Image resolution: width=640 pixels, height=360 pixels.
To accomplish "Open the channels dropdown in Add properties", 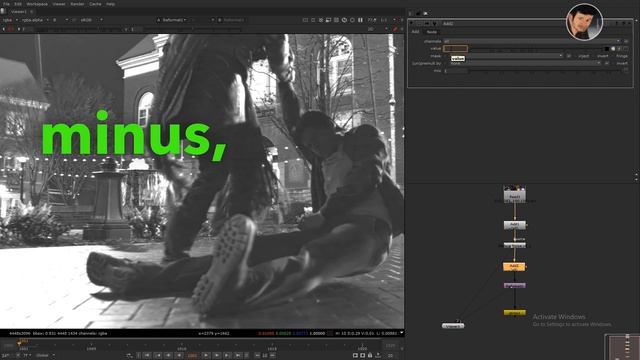I will (532, 41).
